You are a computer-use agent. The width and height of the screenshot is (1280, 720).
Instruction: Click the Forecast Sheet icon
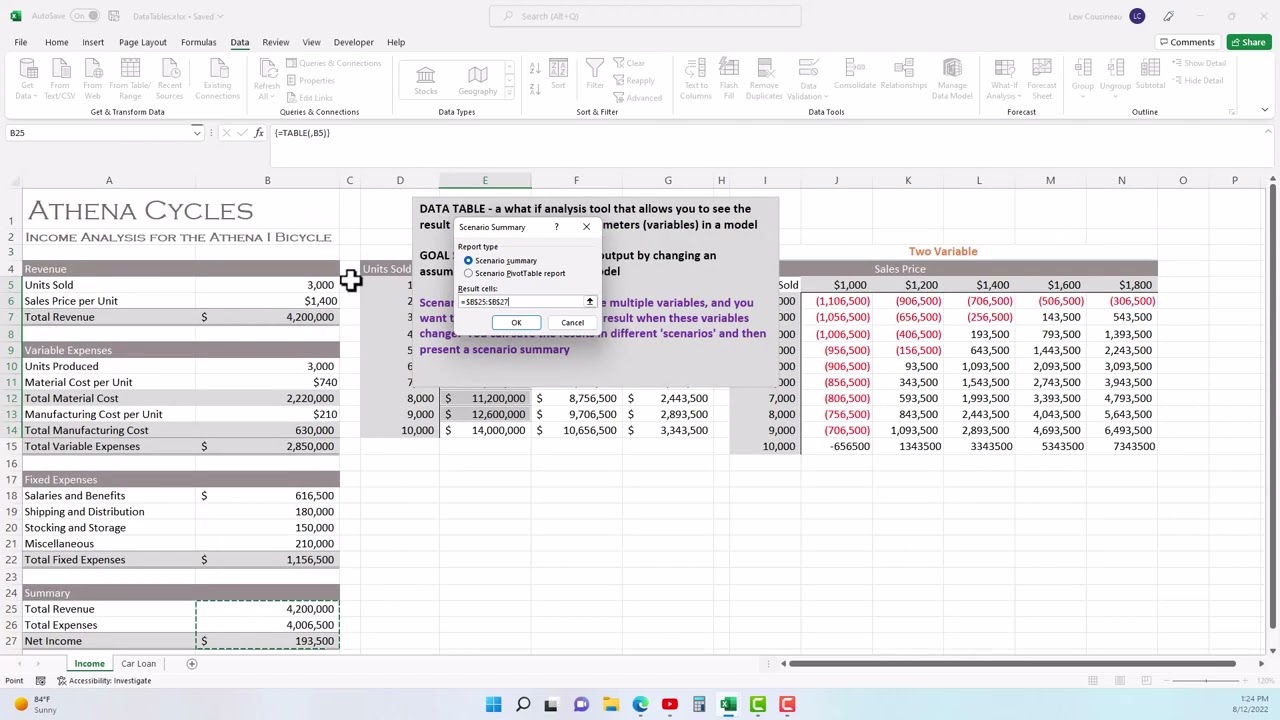click(x=1042, y=80)
